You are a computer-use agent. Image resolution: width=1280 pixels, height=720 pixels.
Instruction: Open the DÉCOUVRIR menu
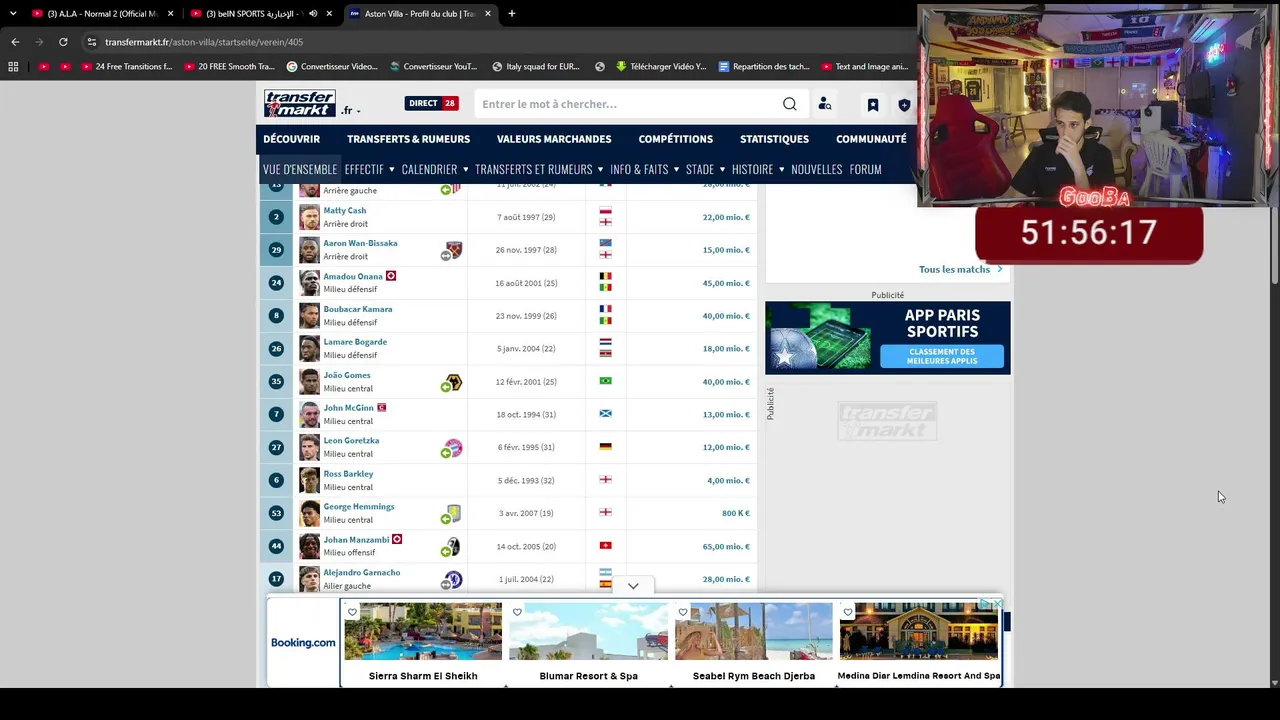pos(292,139)
